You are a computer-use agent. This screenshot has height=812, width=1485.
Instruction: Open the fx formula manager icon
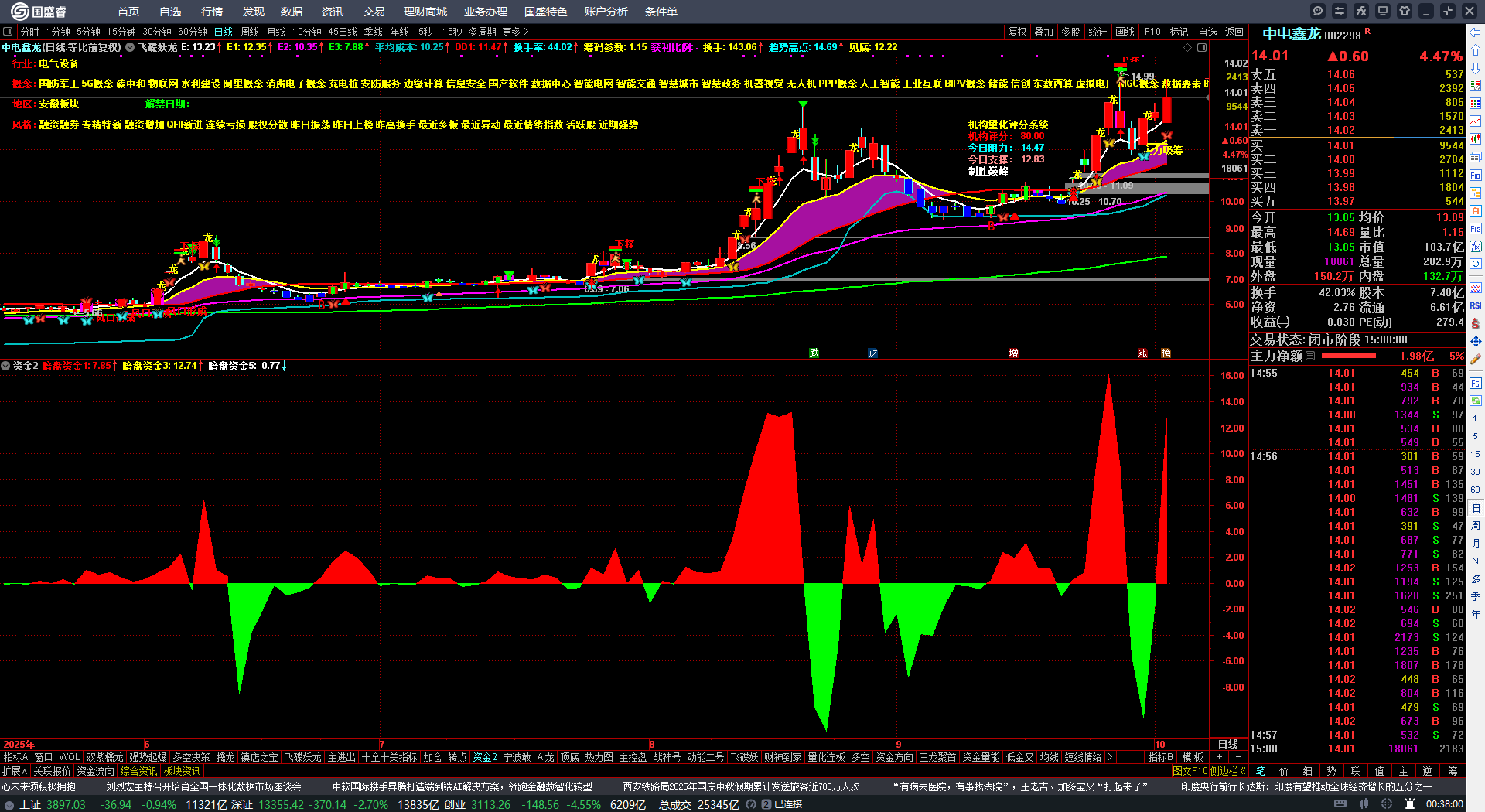coord(1361,11)
